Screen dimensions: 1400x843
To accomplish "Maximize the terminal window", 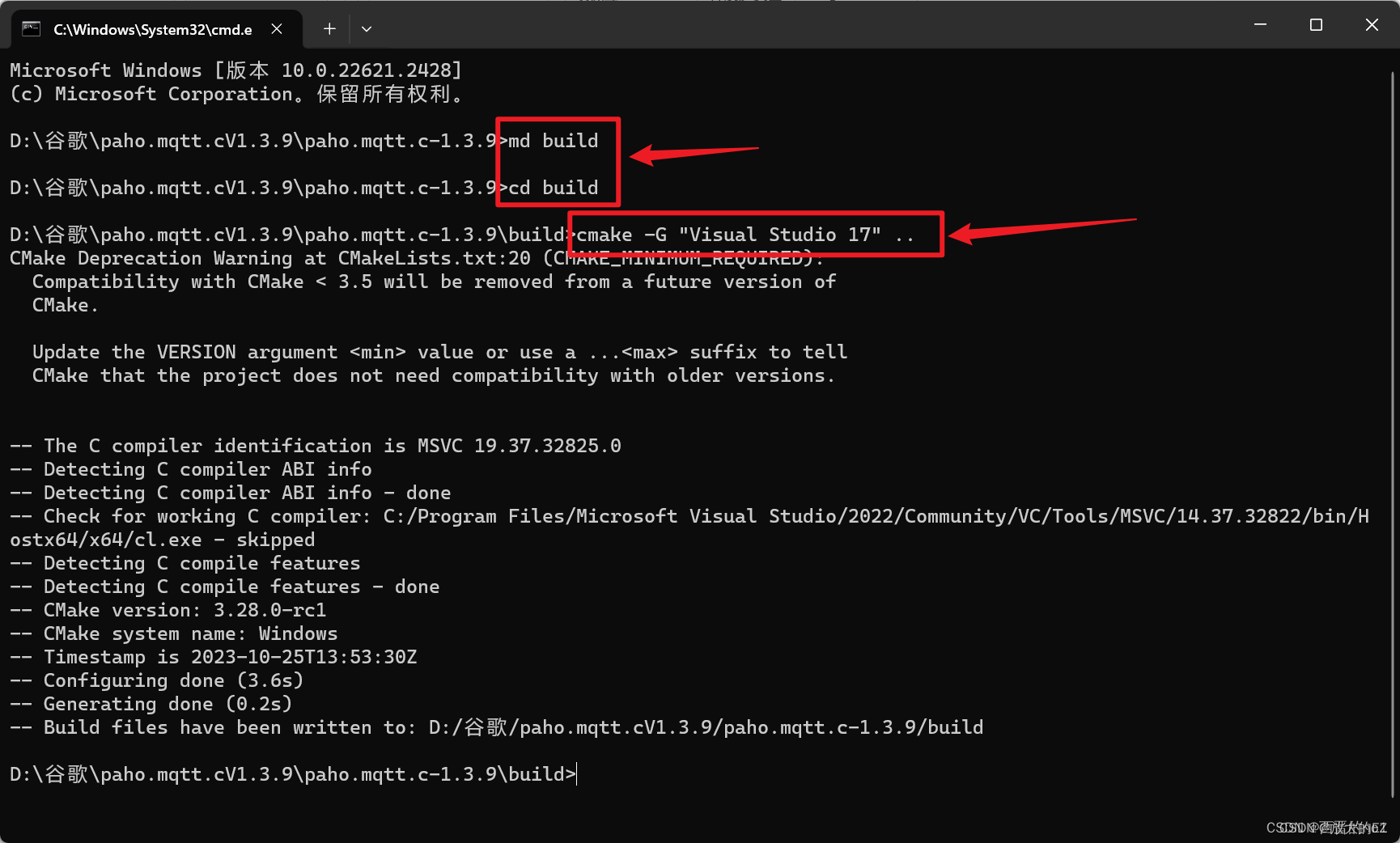I will (1316, 24).
